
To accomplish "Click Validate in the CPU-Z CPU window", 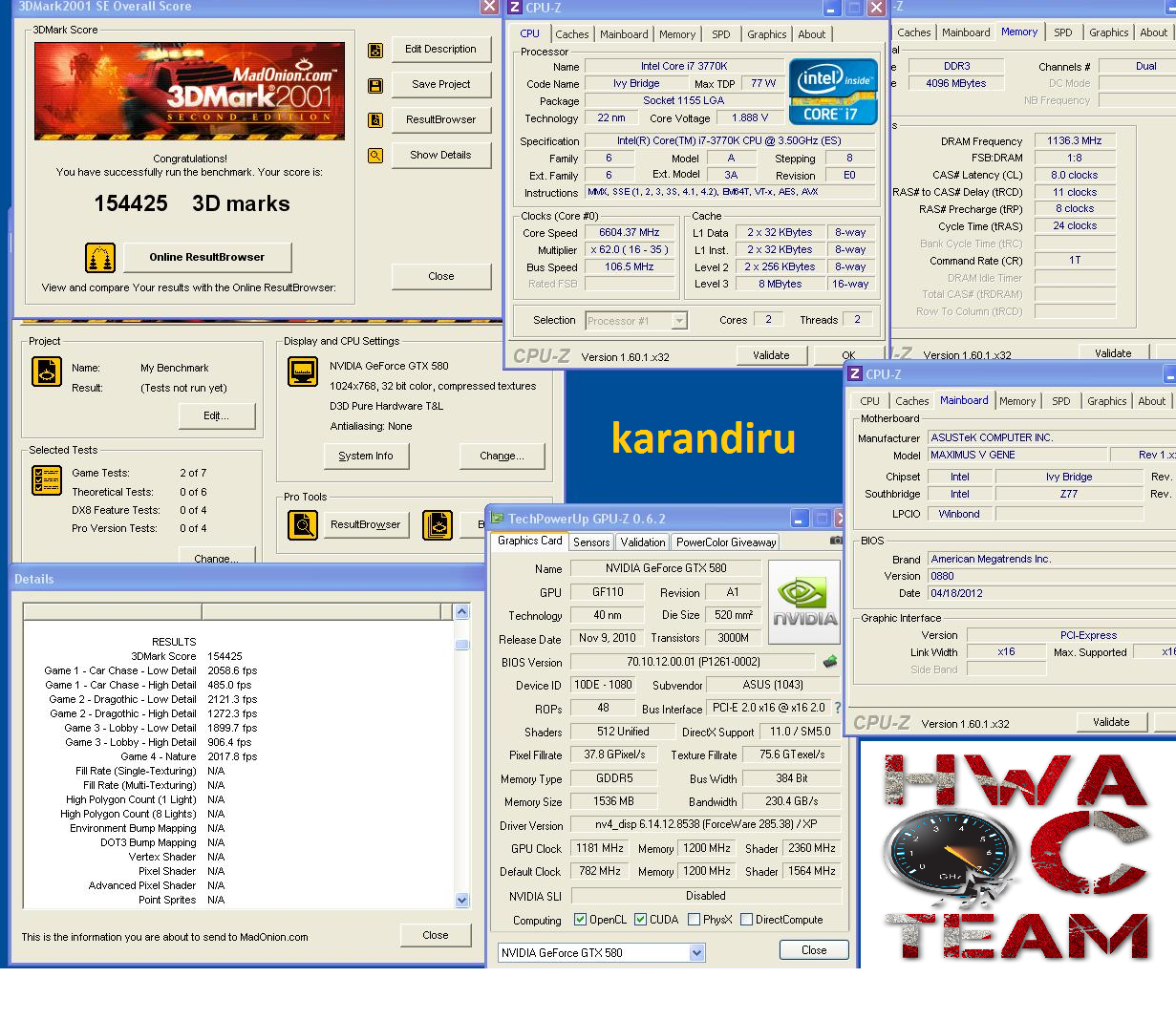I will tap(771, 355).
